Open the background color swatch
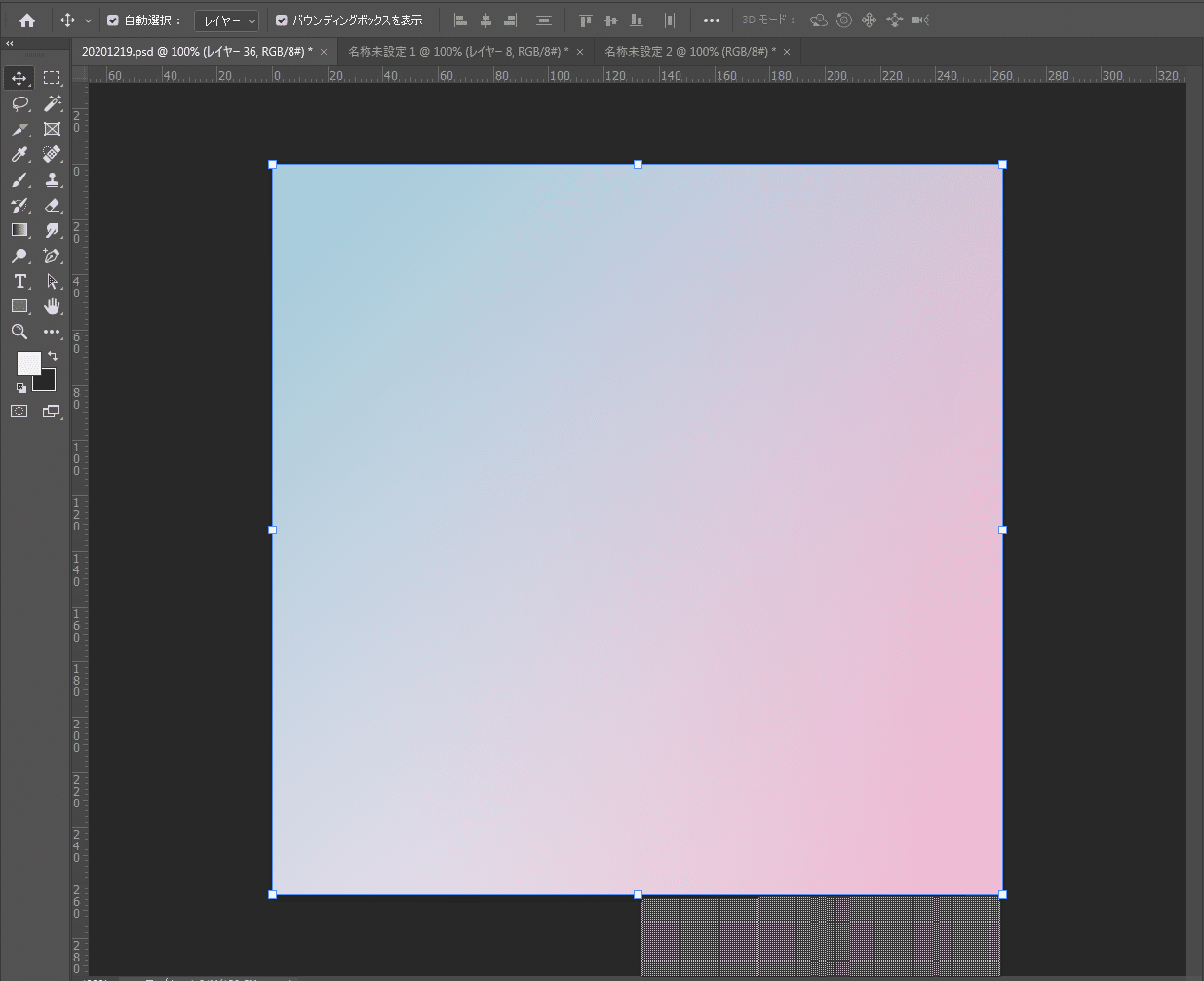The image size is (1204, 981). 47,382
